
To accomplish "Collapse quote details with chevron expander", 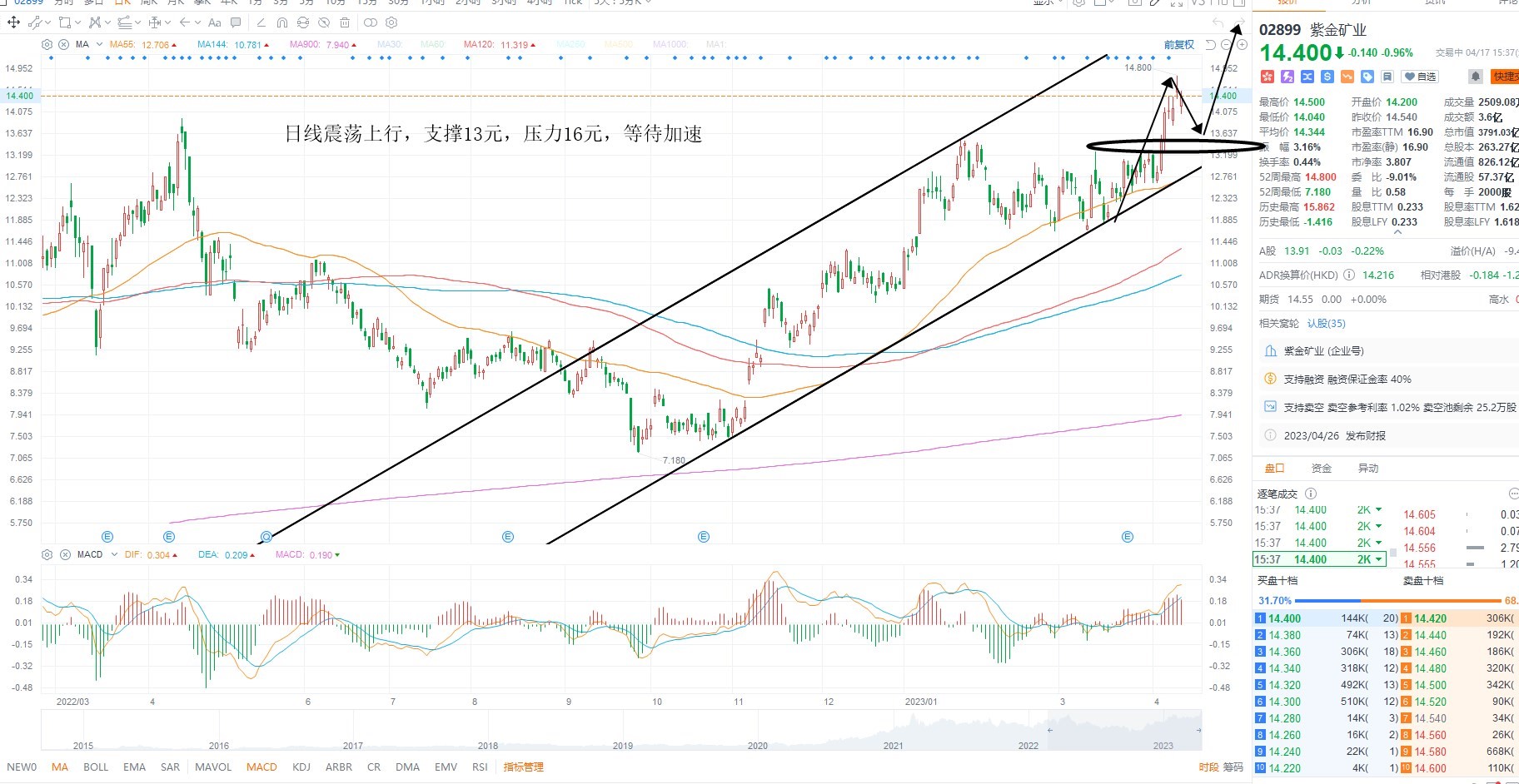I will point(1397,233).
